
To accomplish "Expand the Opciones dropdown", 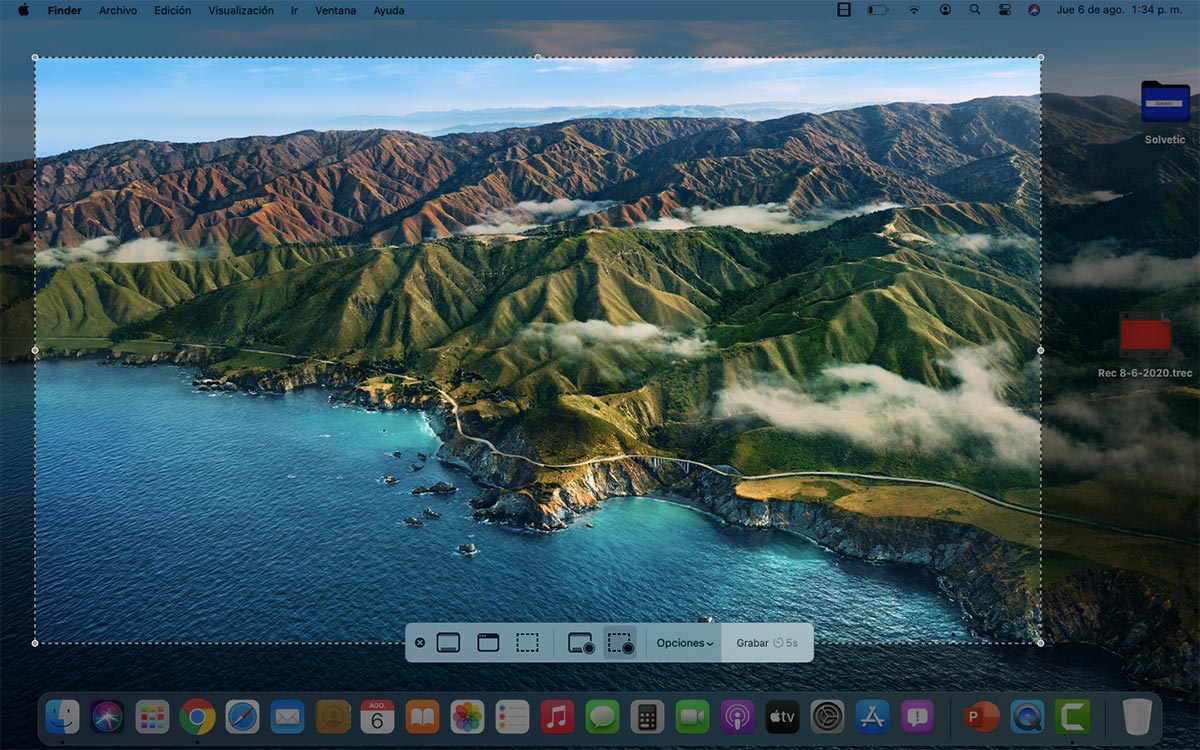I will point(685,643).
